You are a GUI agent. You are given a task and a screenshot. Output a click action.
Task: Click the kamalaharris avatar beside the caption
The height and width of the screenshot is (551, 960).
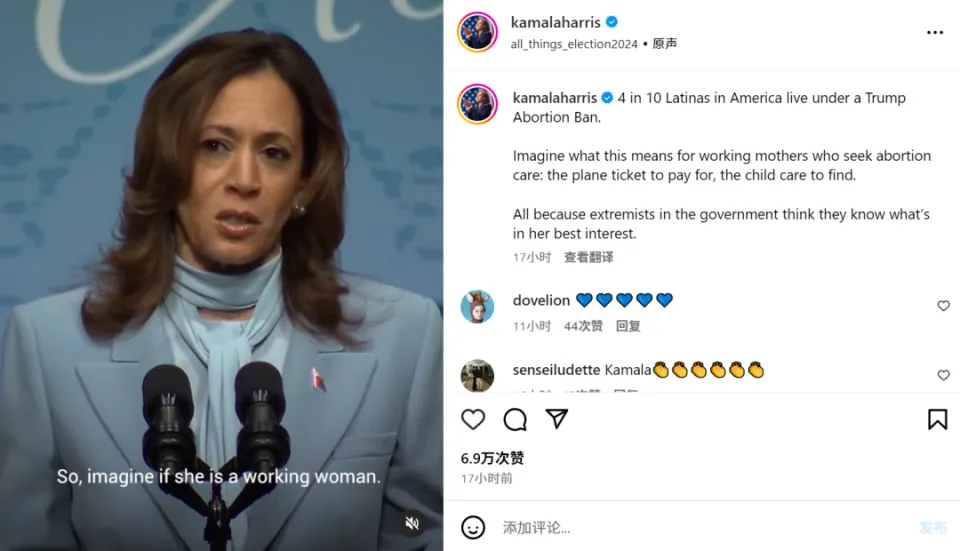click(477, 104)
